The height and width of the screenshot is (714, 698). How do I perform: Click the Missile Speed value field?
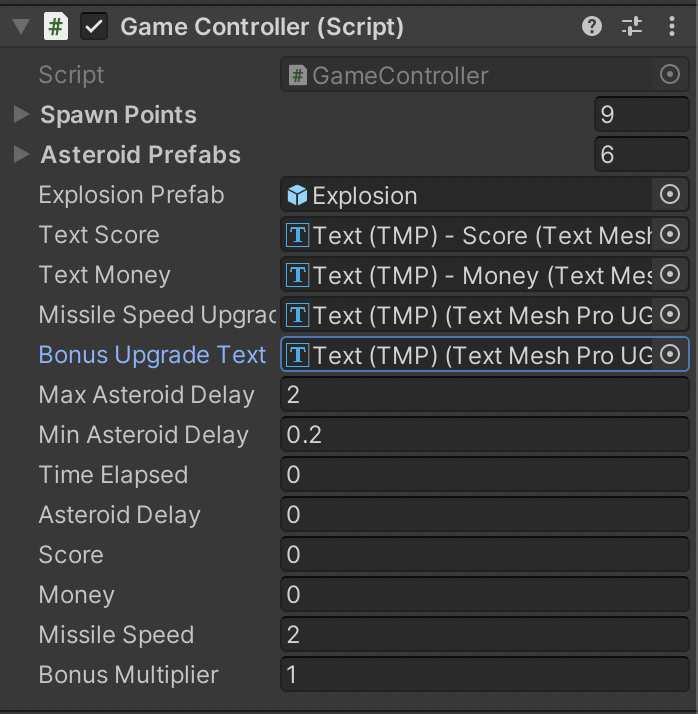pyautogui.click(x=485, y=635)
